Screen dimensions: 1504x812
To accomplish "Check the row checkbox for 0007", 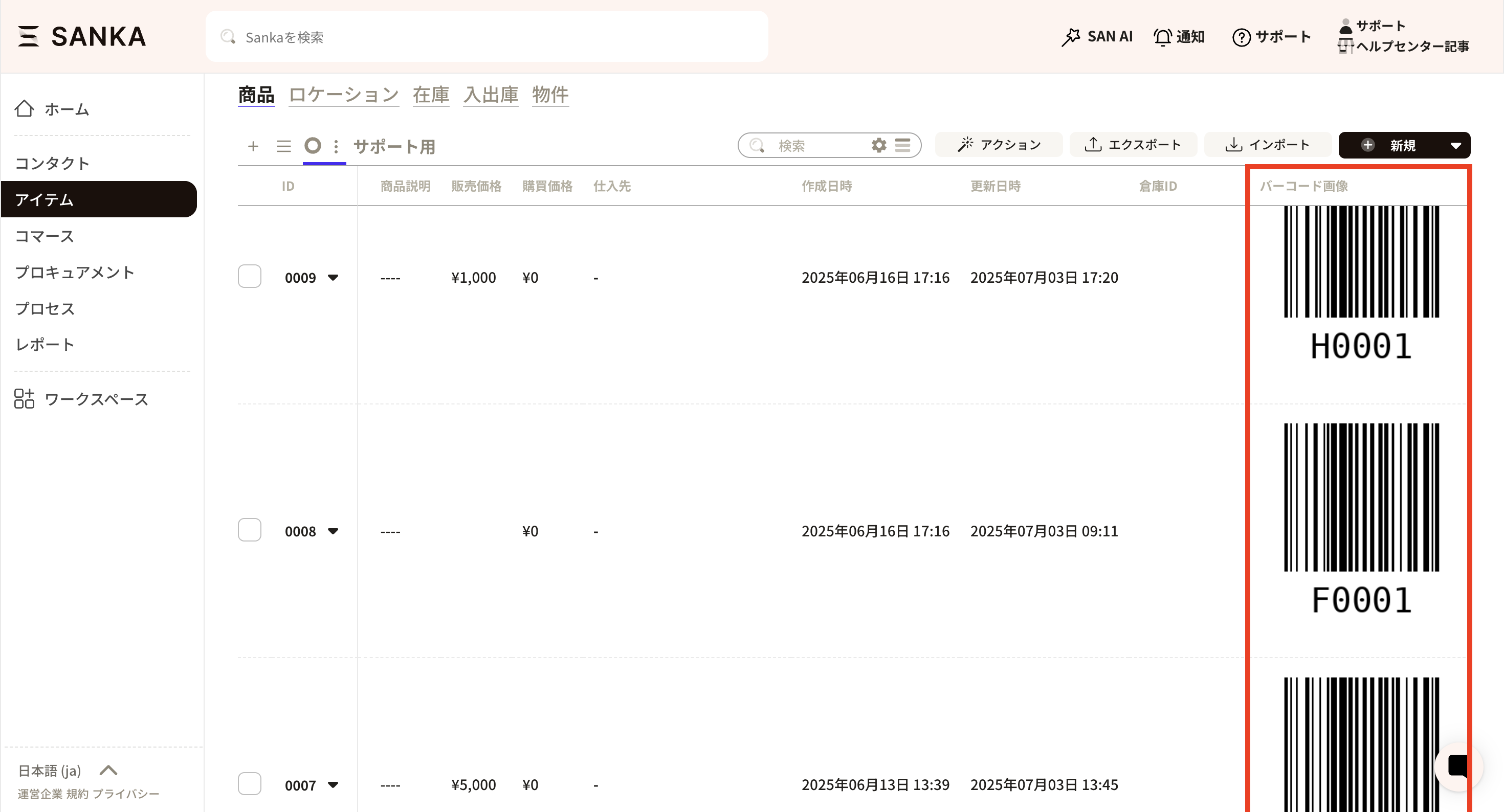I will (249, 784).
